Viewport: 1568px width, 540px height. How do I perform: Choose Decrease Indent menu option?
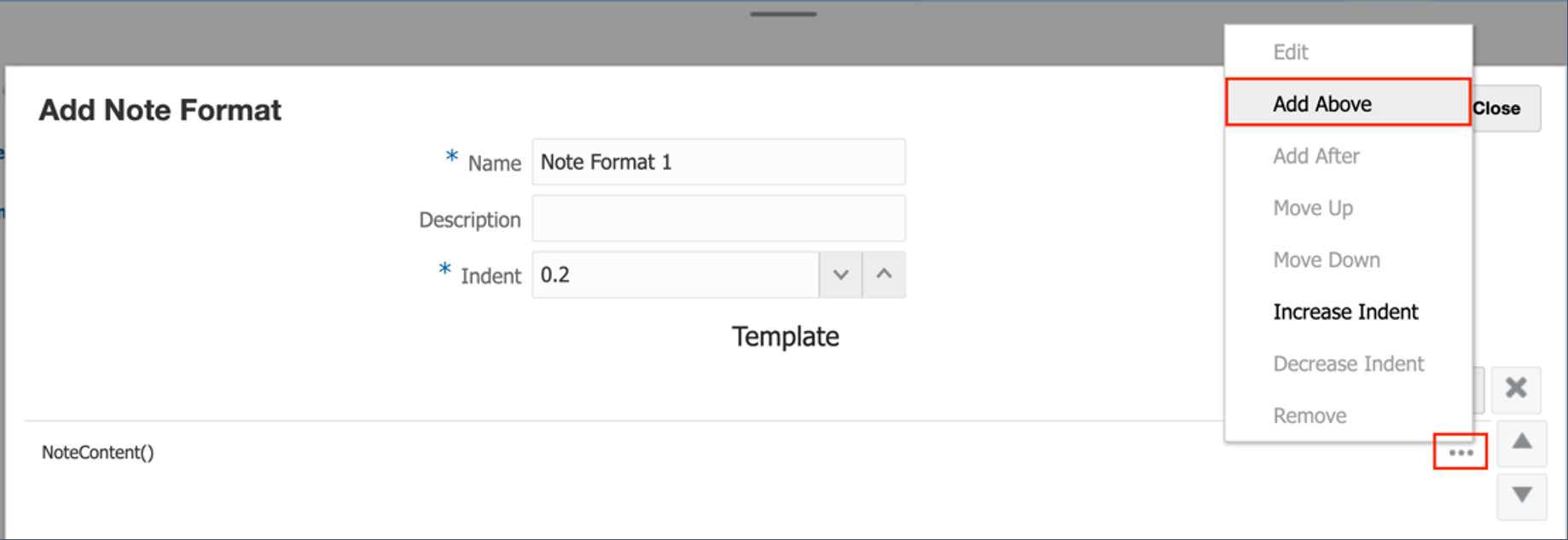(1349, 363)
